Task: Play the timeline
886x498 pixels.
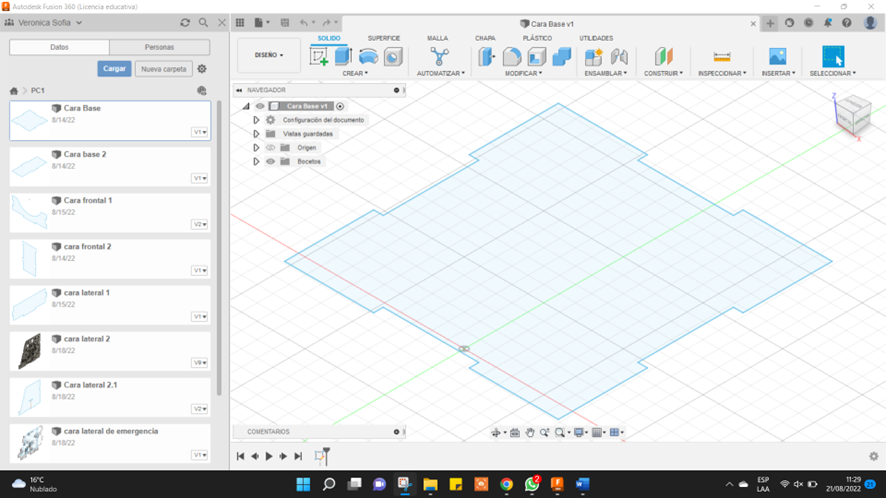Action: pos(269,456)
